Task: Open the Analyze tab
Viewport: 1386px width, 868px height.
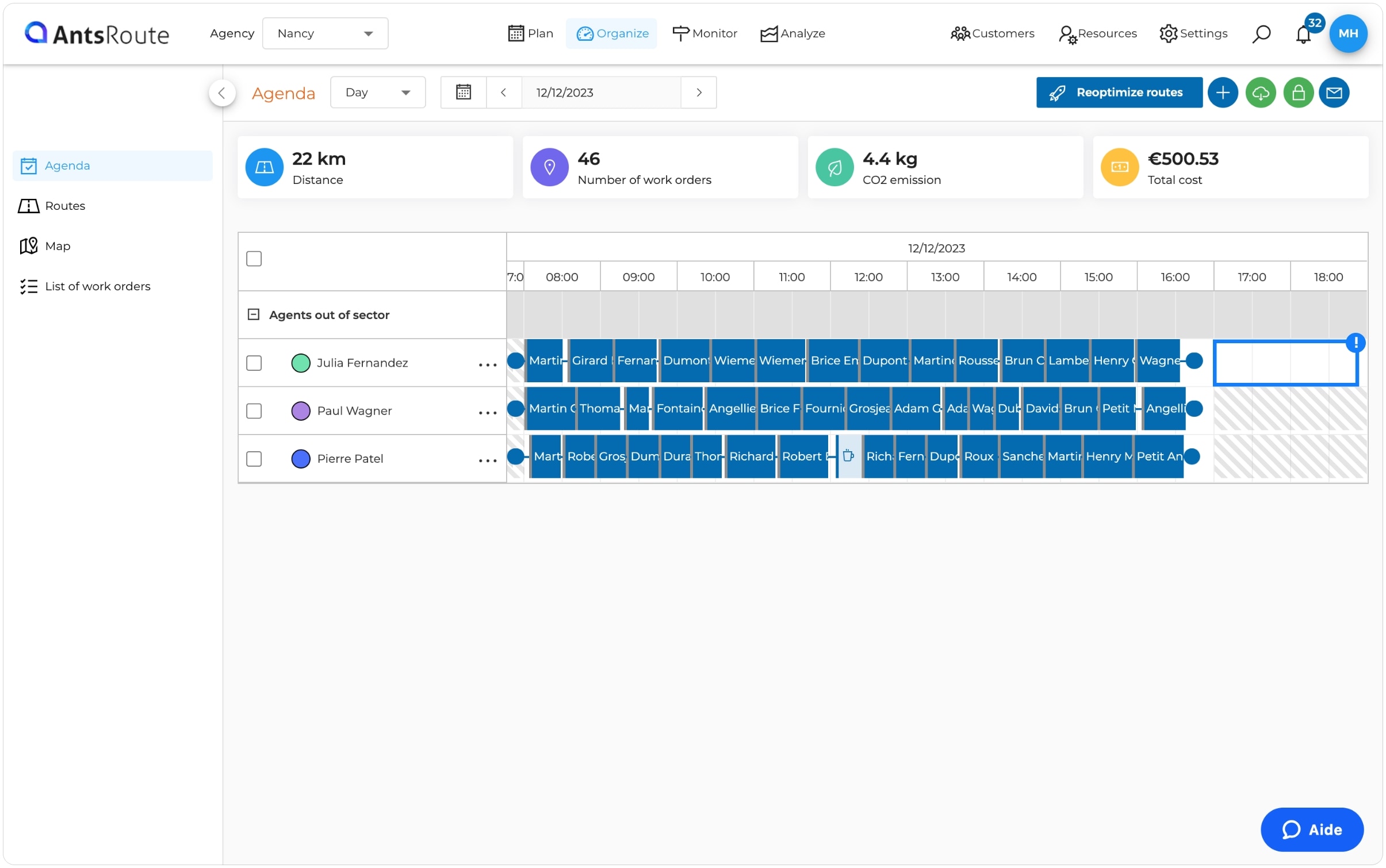Action: pos(792,33)
